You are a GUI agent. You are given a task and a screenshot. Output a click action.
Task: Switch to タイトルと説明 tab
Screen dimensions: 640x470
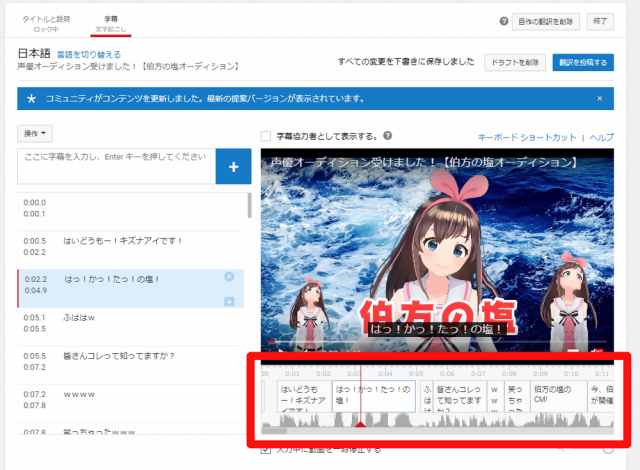tap(46, 24)
